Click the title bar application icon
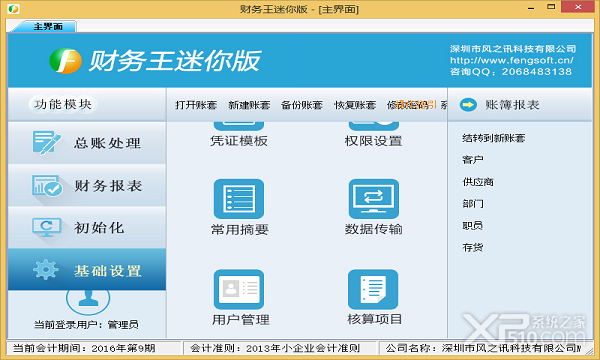 click(x=13, y=8)
